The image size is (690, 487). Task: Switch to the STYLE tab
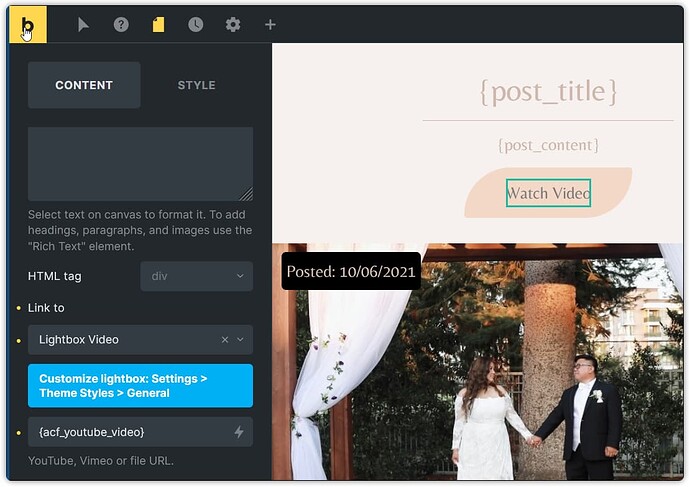[197, 85]
